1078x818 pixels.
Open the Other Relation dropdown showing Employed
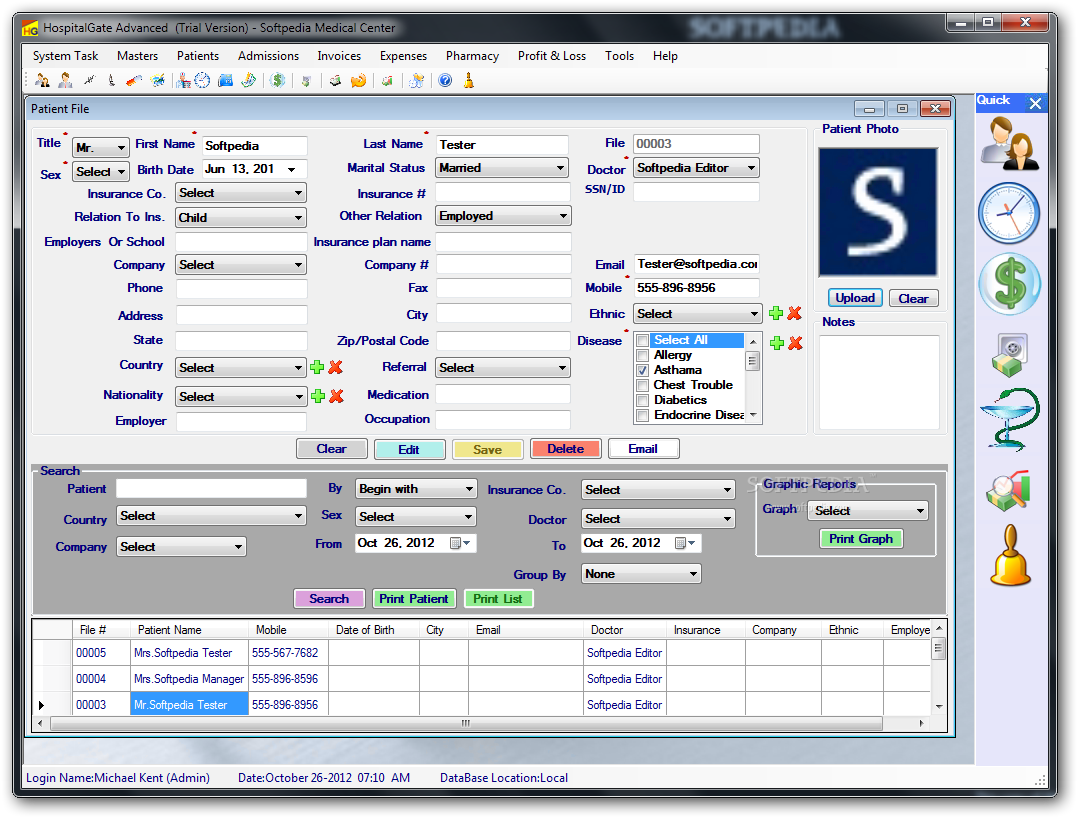(x=503, y=216)
